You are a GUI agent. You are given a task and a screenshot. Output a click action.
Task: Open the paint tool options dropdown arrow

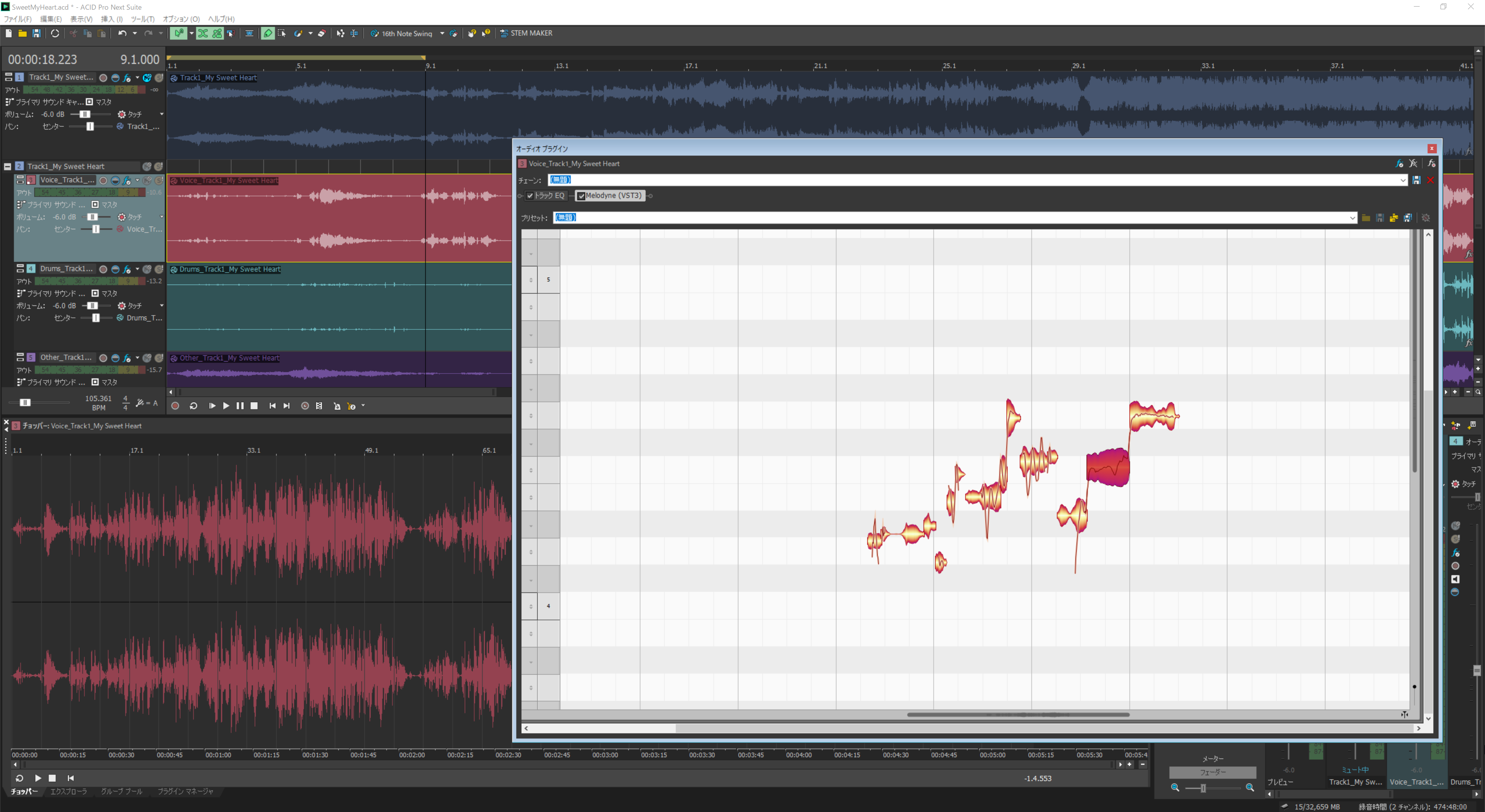[310, 33]
